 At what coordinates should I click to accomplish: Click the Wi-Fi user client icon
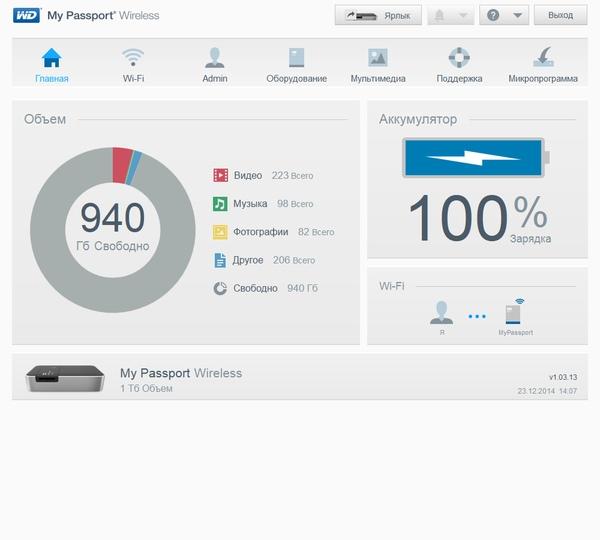coord(442,312)
